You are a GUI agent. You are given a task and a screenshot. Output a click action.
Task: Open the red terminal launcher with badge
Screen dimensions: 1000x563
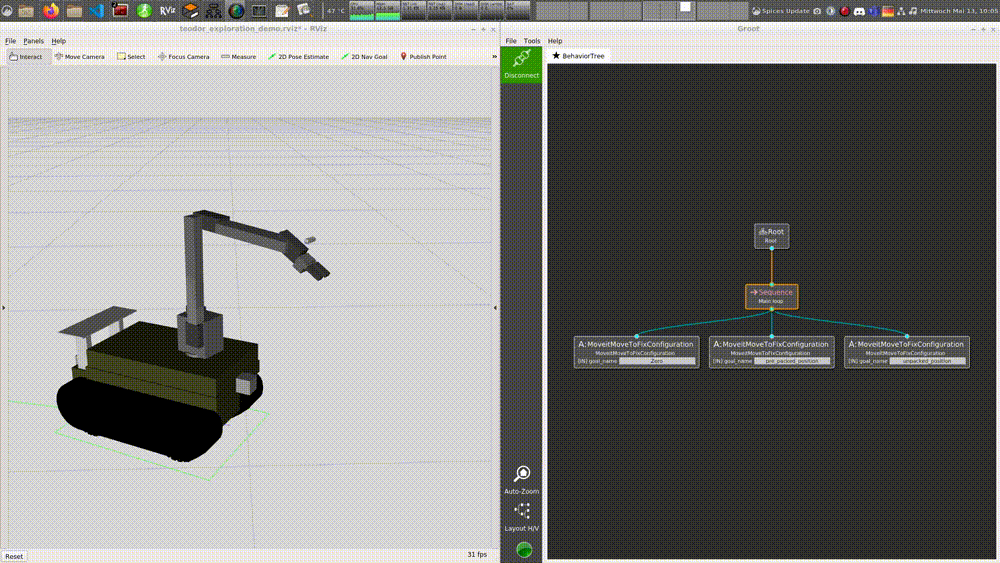point(119,10)
